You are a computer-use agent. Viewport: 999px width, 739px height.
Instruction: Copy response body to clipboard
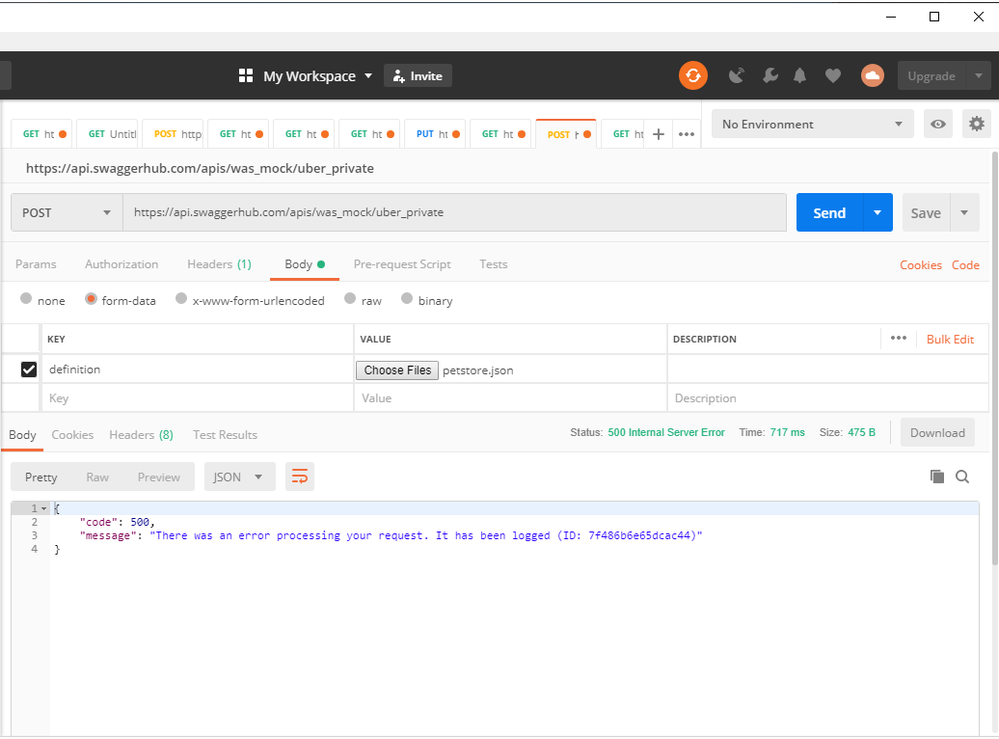tap(937, 477)
